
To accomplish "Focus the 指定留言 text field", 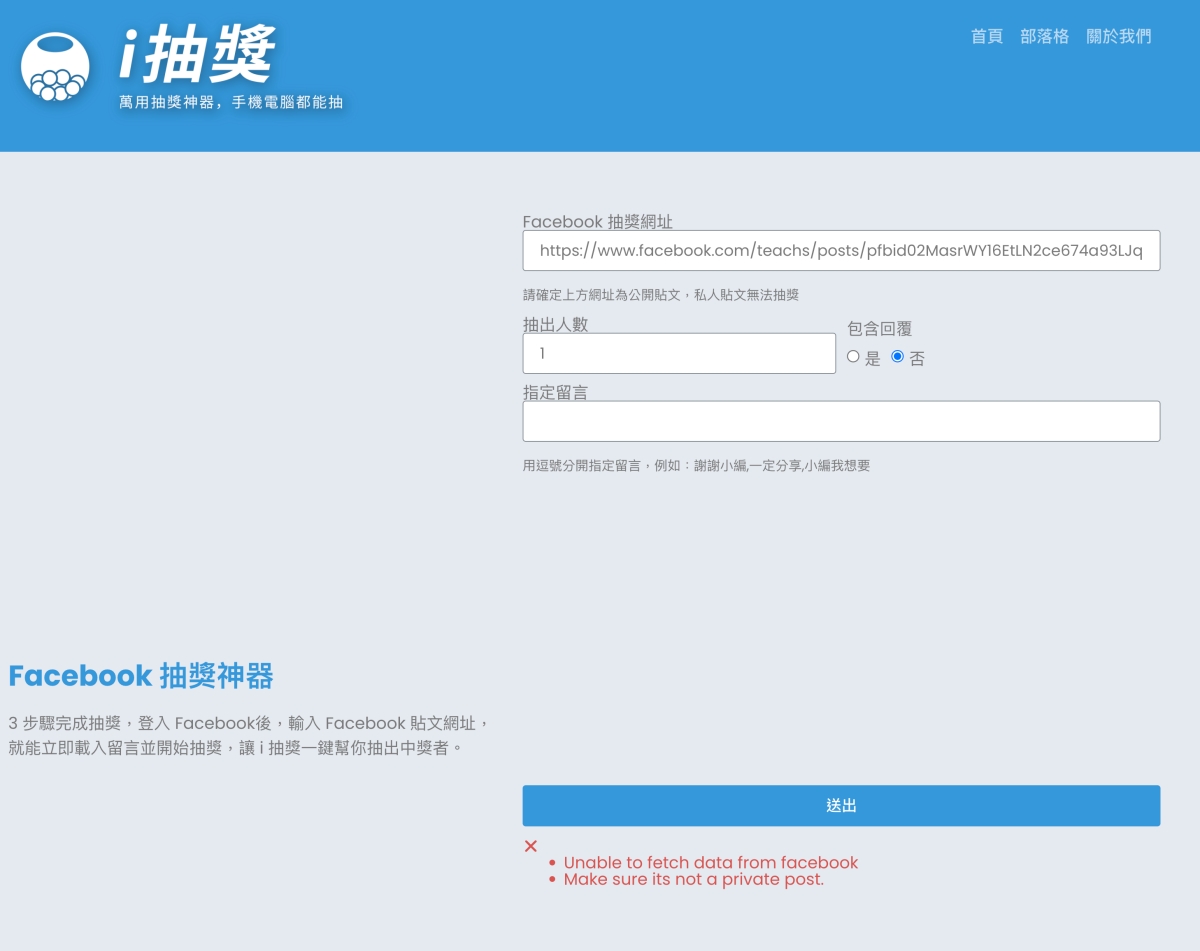I will click(x=841, y=421).
